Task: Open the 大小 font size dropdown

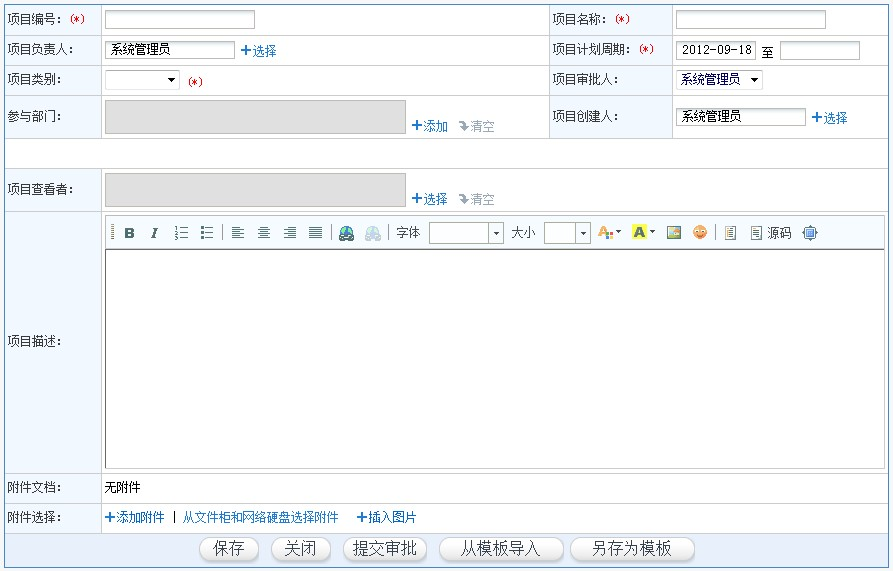Action: click(x=583, y=233)
